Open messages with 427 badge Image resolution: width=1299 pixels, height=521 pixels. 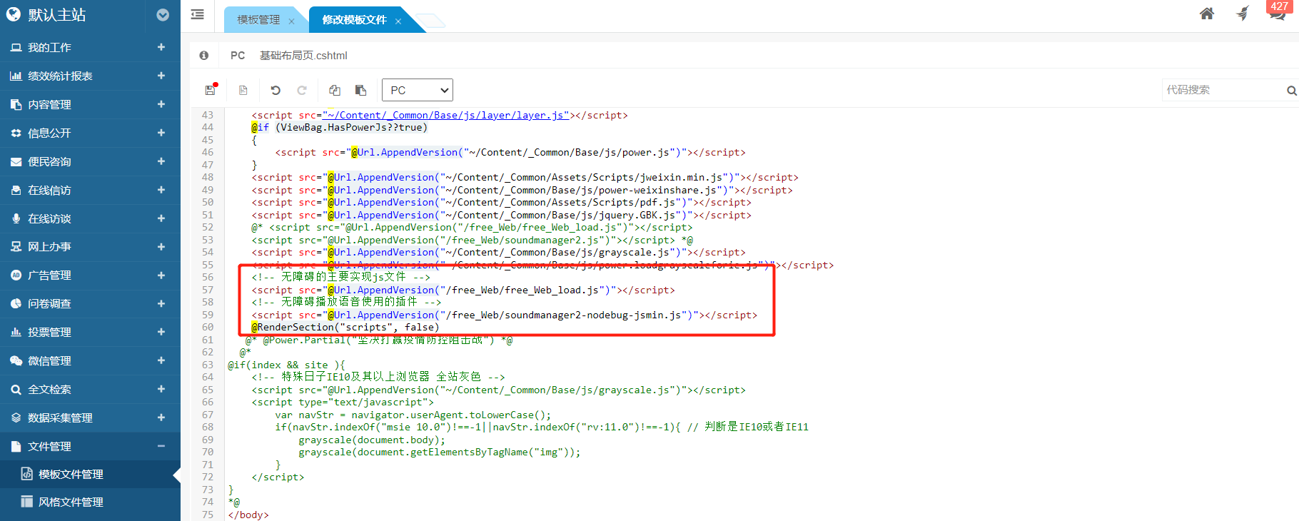coord(1276,13)
